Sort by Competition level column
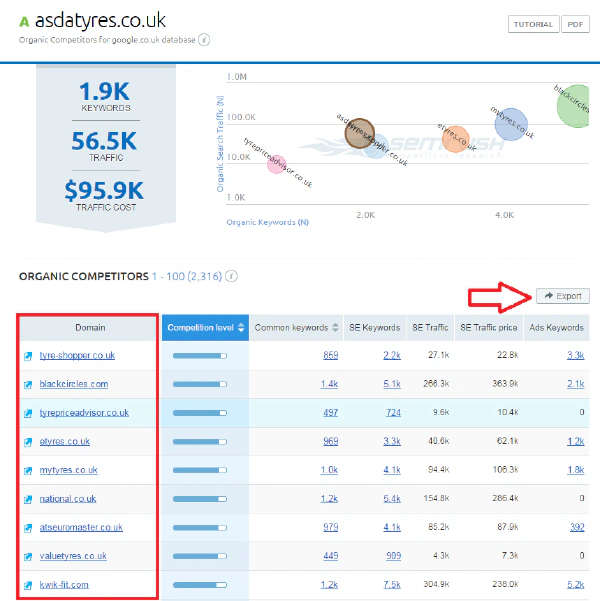Viewport: 600px width, 601px height. click(x=205, y=328)
